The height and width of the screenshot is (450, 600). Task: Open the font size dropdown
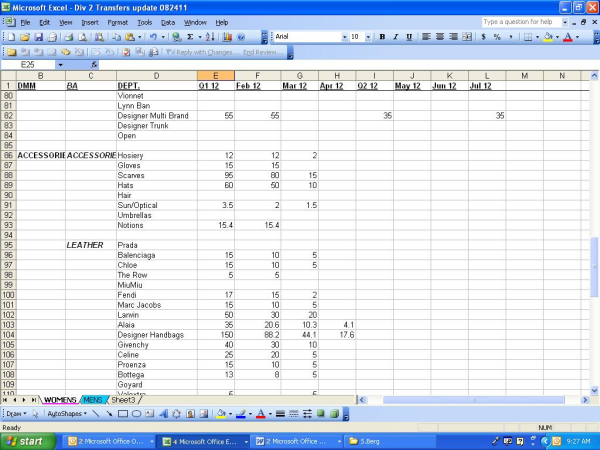[369, 37]
